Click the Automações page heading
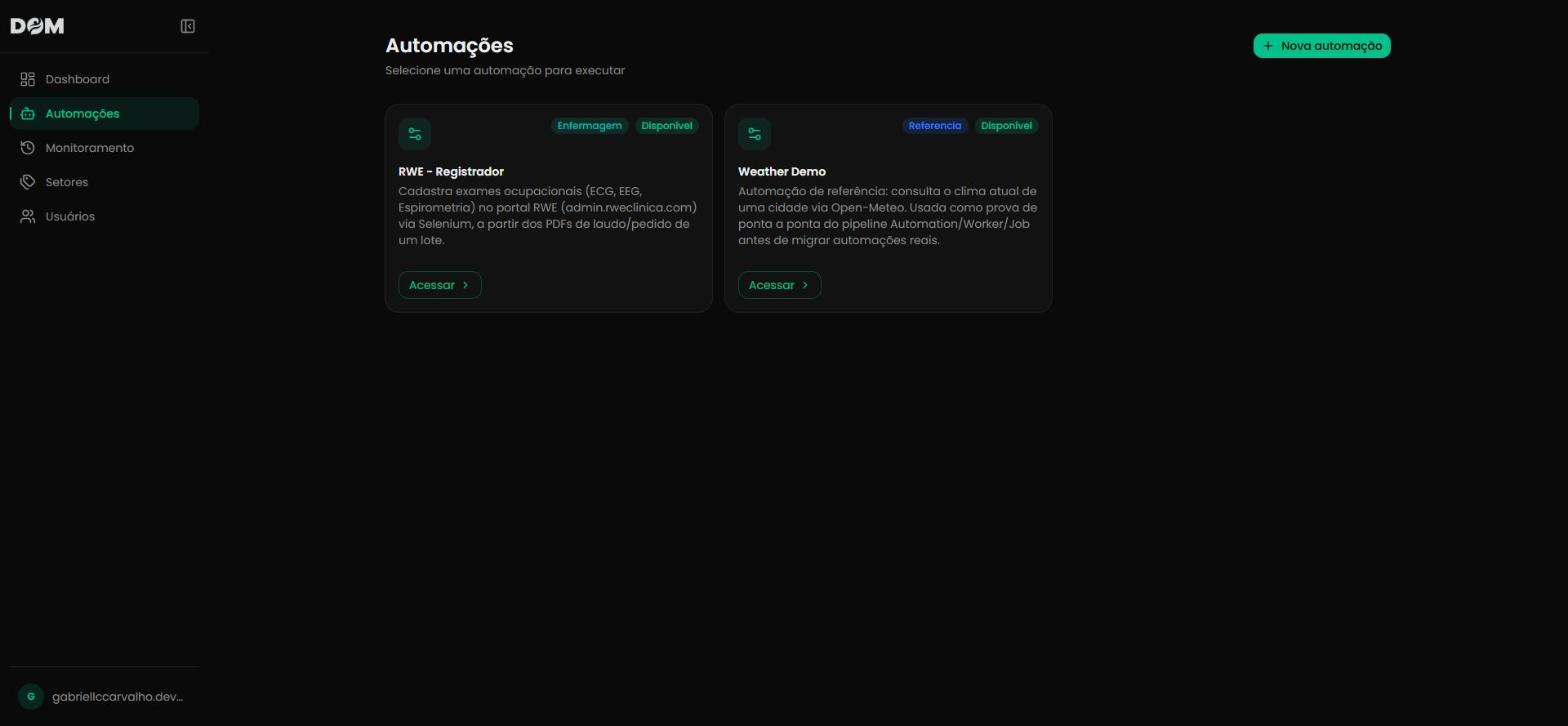 [449, 45]
